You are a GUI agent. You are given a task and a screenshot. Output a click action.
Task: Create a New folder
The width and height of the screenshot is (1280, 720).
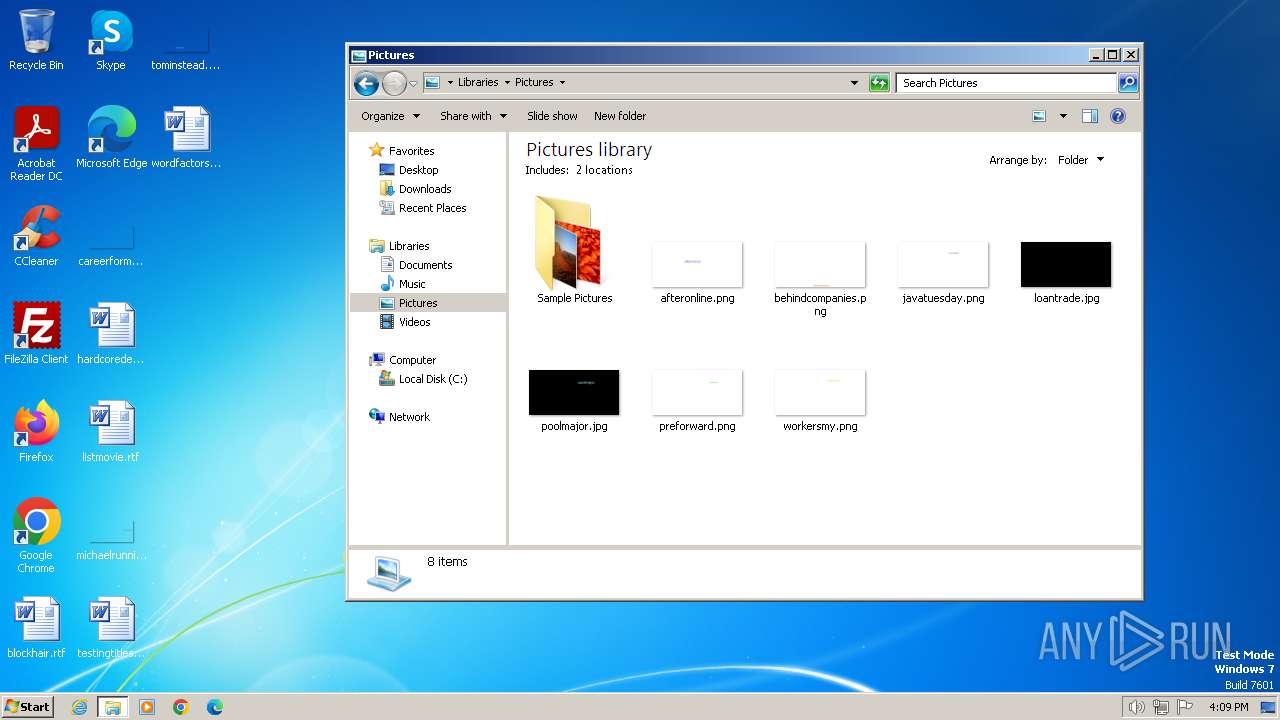coord(620,116)
